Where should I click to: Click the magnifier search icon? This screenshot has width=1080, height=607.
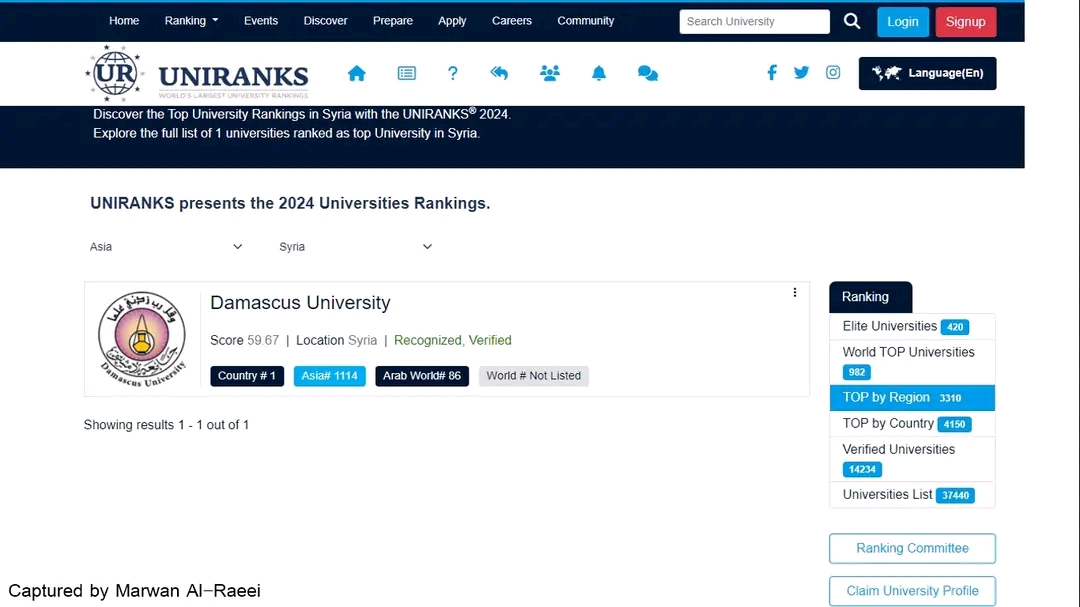tap(852, 21)
